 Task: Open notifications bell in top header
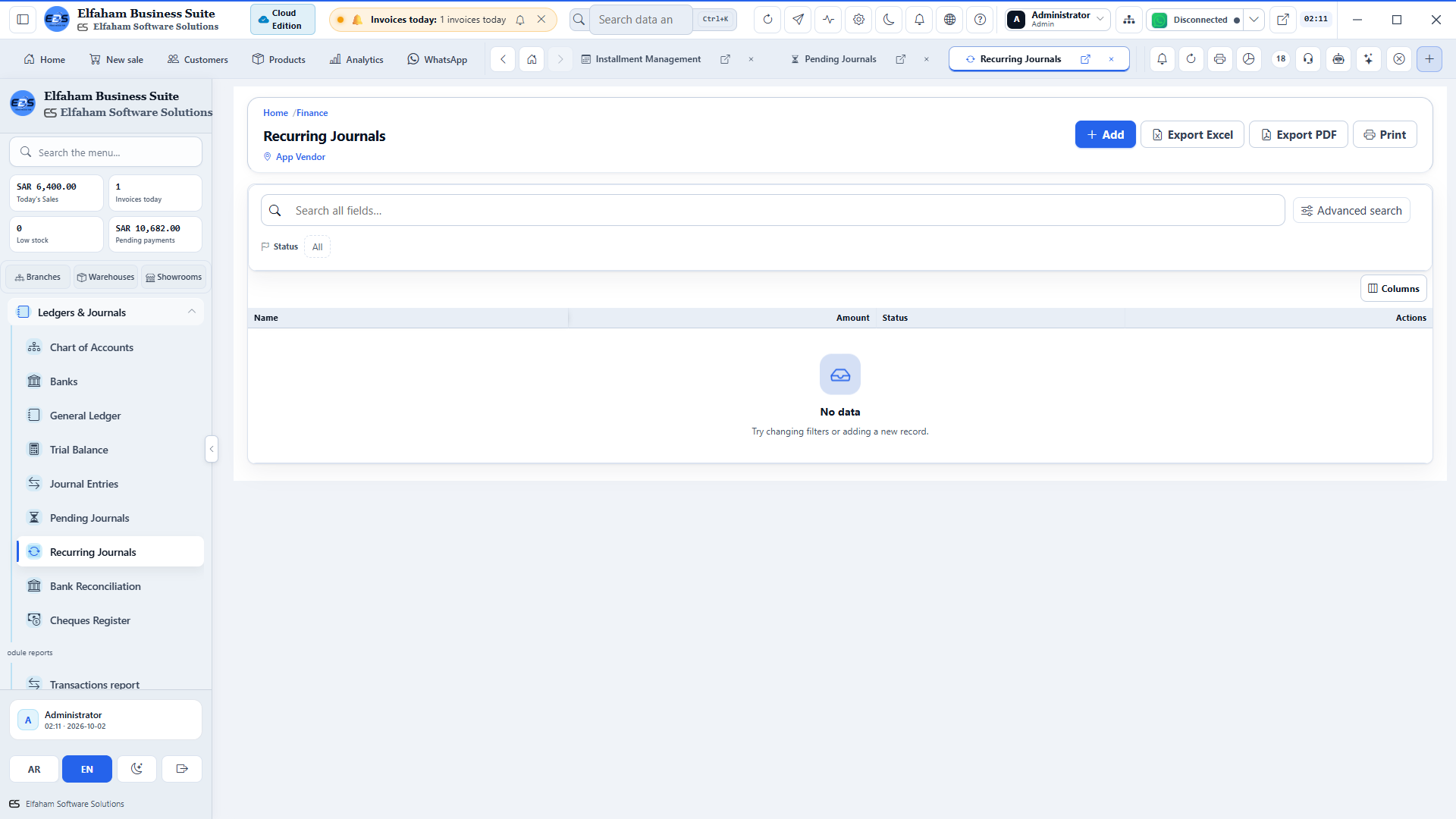(x=919, y=20)
